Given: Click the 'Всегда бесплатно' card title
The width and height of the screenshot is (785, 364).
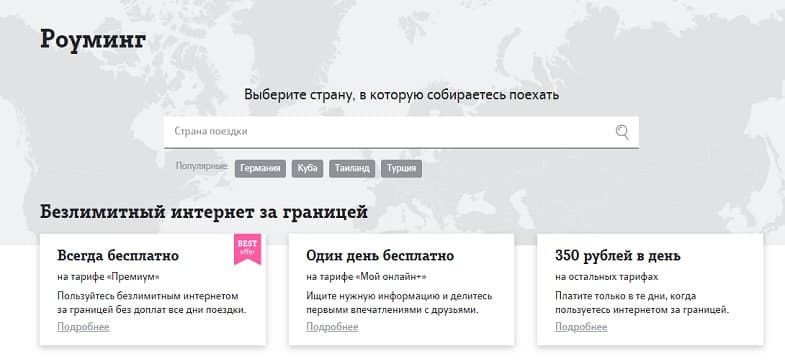Looking at the screenshot, I should [118, 256].
